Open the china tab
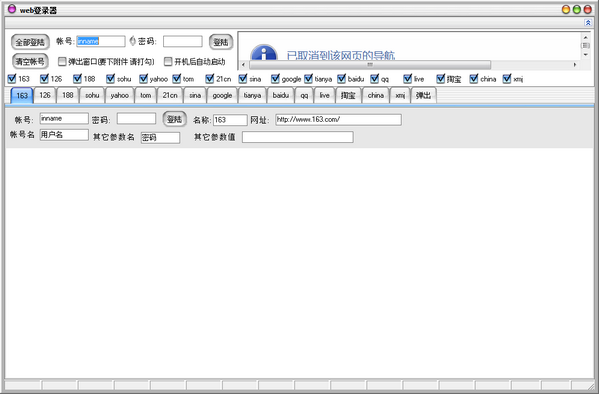This screenshot has height=394, width=599. coord(376,95)
